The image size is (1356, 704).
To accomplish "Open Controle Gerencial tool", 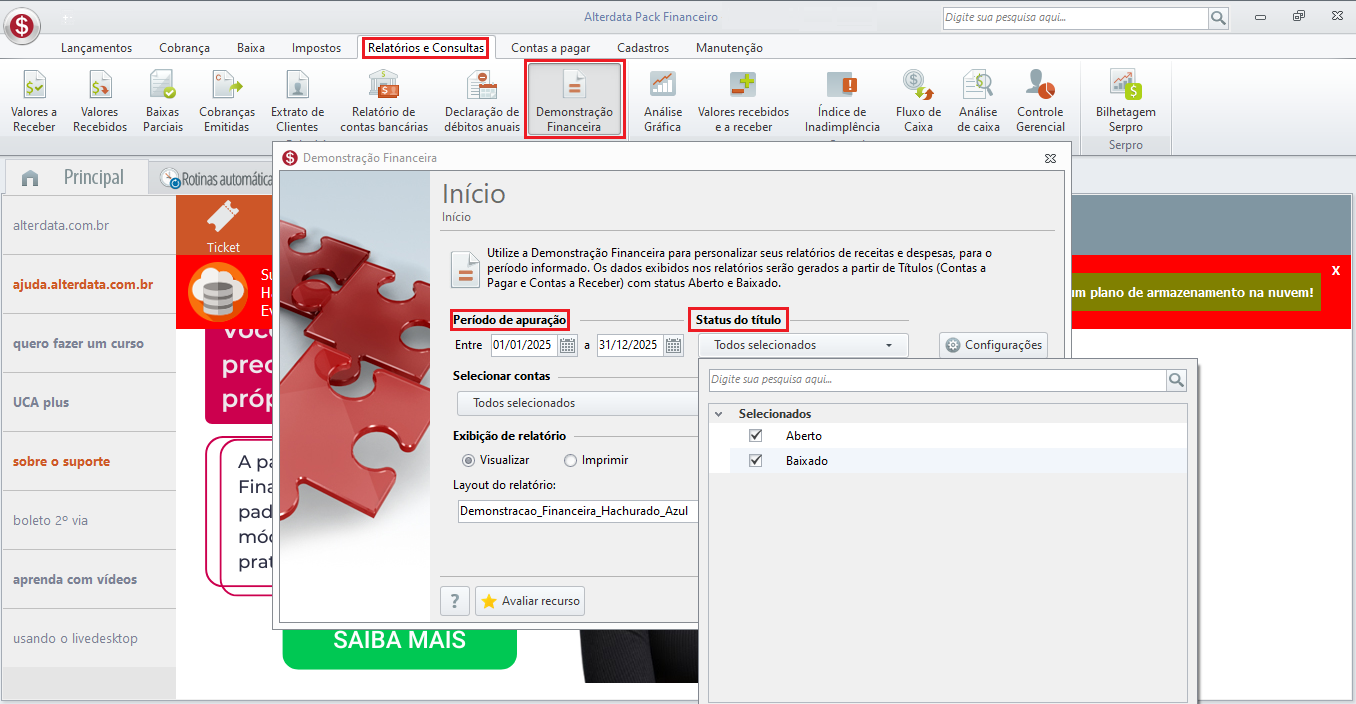I will (x=1040, y=101).
